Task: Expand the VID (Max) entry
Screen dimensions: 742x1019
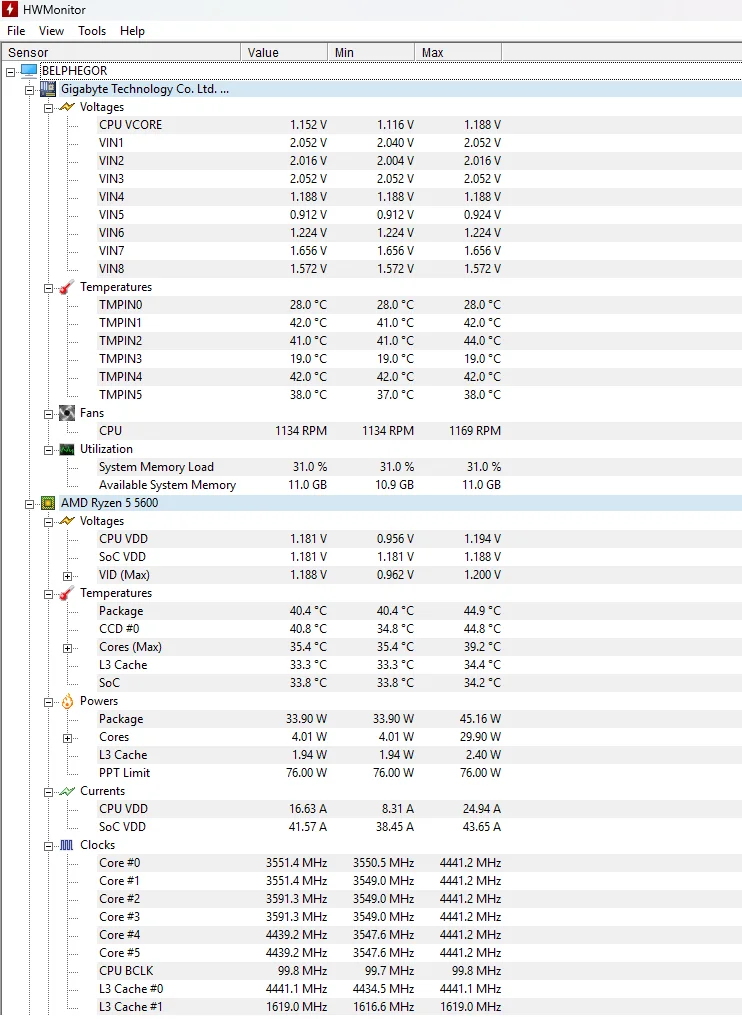Action: pyautogui.click(x=68, y=576)
